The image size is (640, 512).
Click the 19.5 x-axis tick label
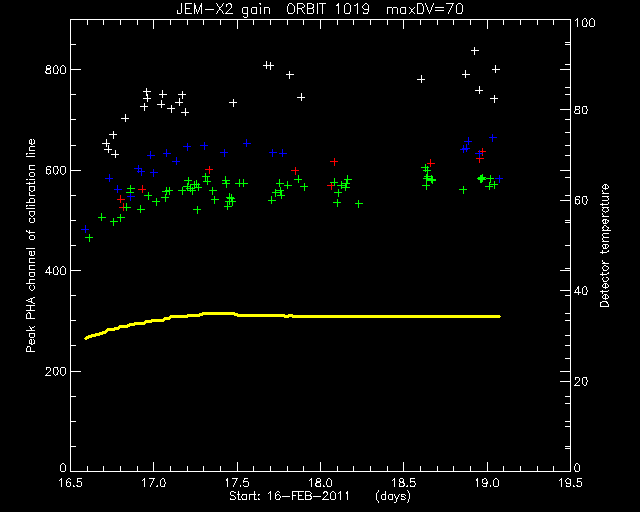tap(570, 483)
